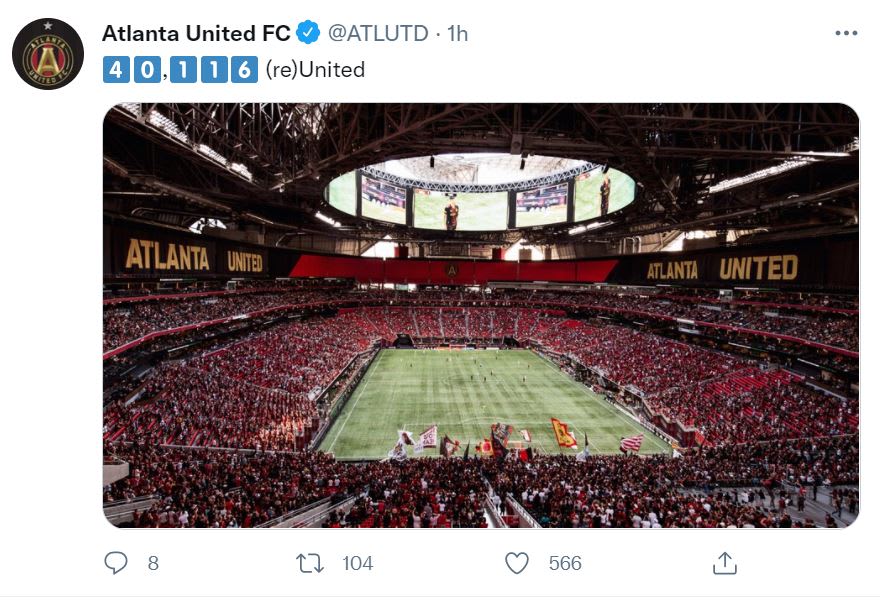This screenshot has width=880, height=606.
Task: Open the share tweet icon
Action: click(x=724, y=563)
